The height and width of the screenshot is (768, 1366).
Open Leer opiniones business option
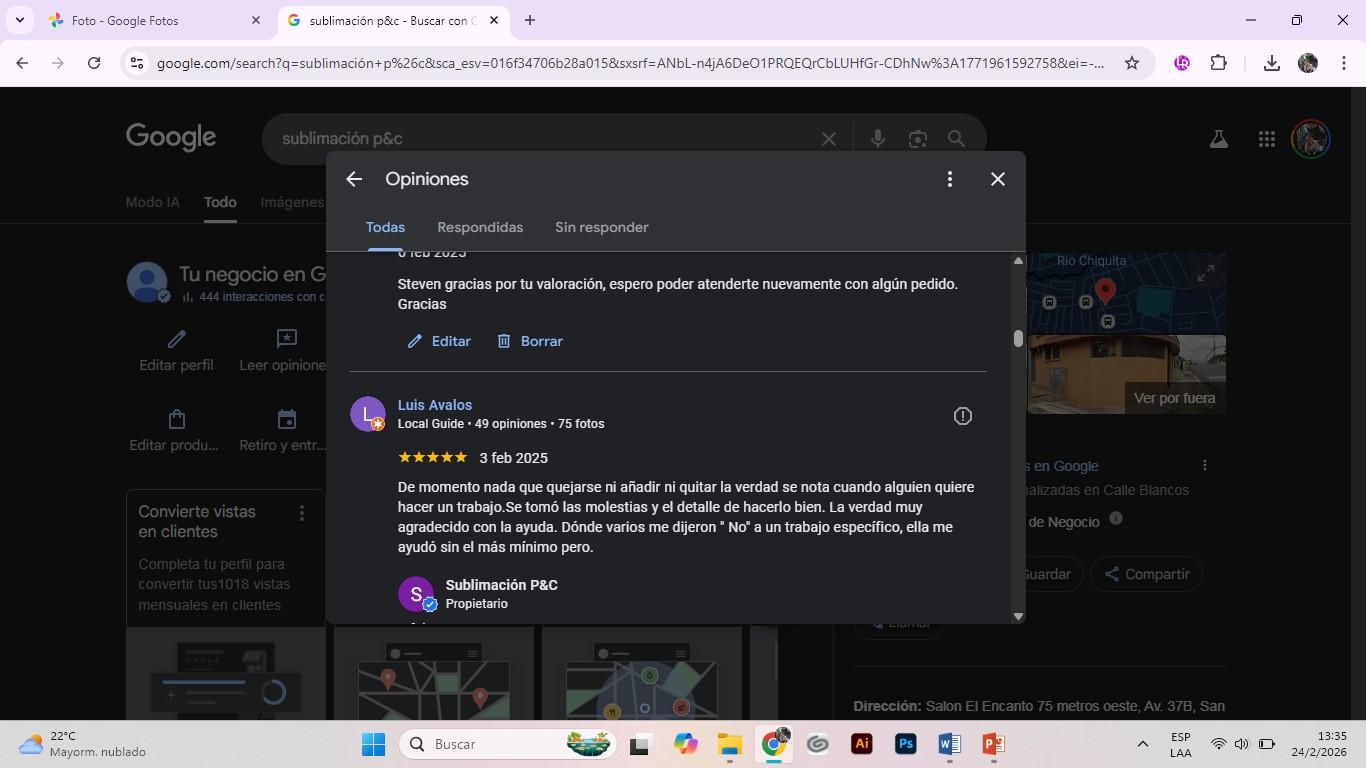tap(284, 351)
